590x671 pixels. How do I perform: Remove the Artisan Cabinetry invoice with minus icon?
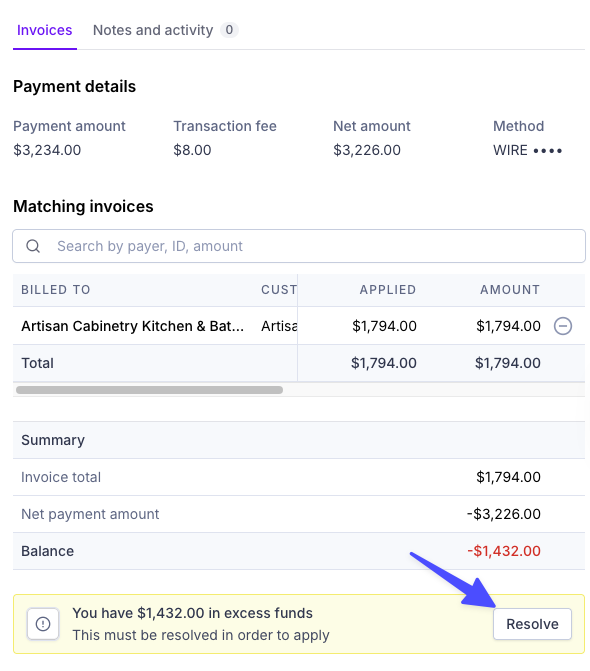pos(563,326)
